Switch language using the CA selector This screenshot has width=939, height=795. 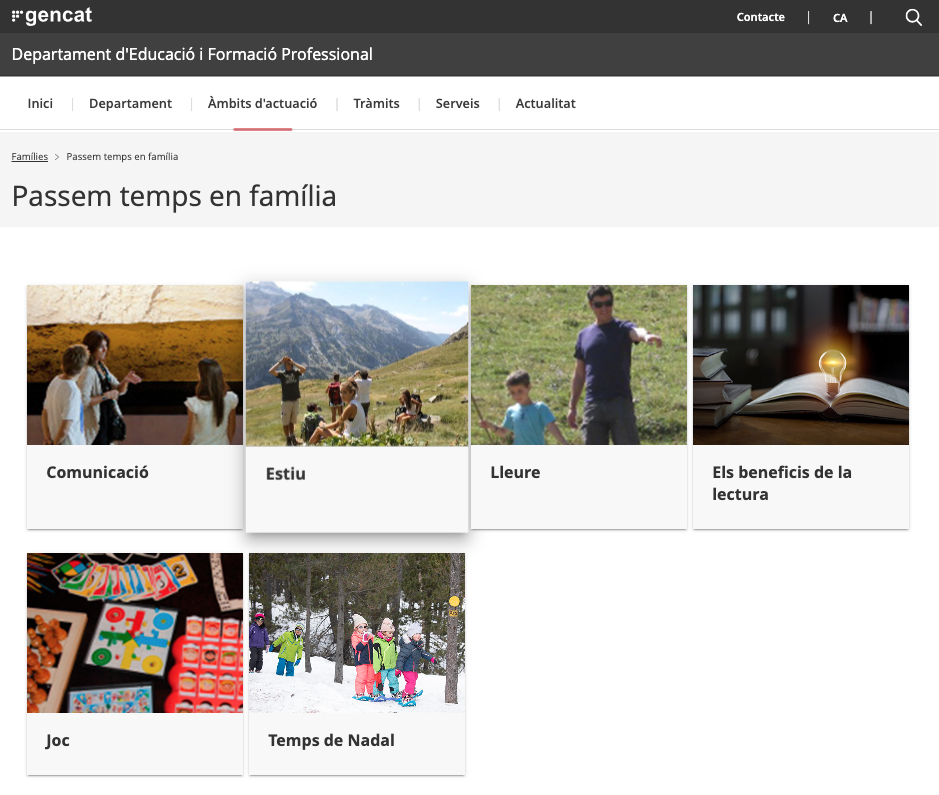pyautogui.click(x=840, y=17)
